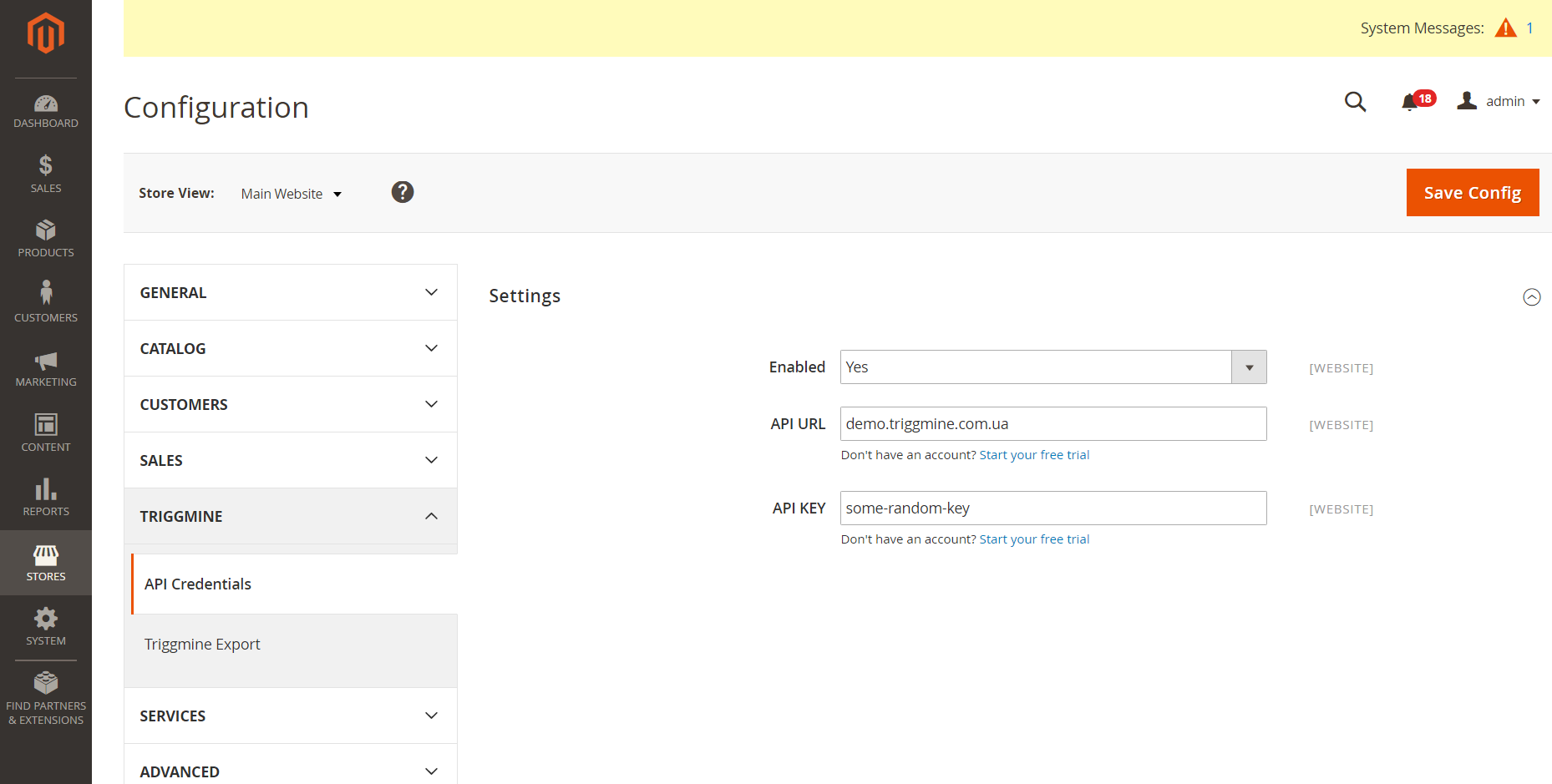Expand the SERVICES config section
Screen dimensions: 1552x784
tap(291, 716)
